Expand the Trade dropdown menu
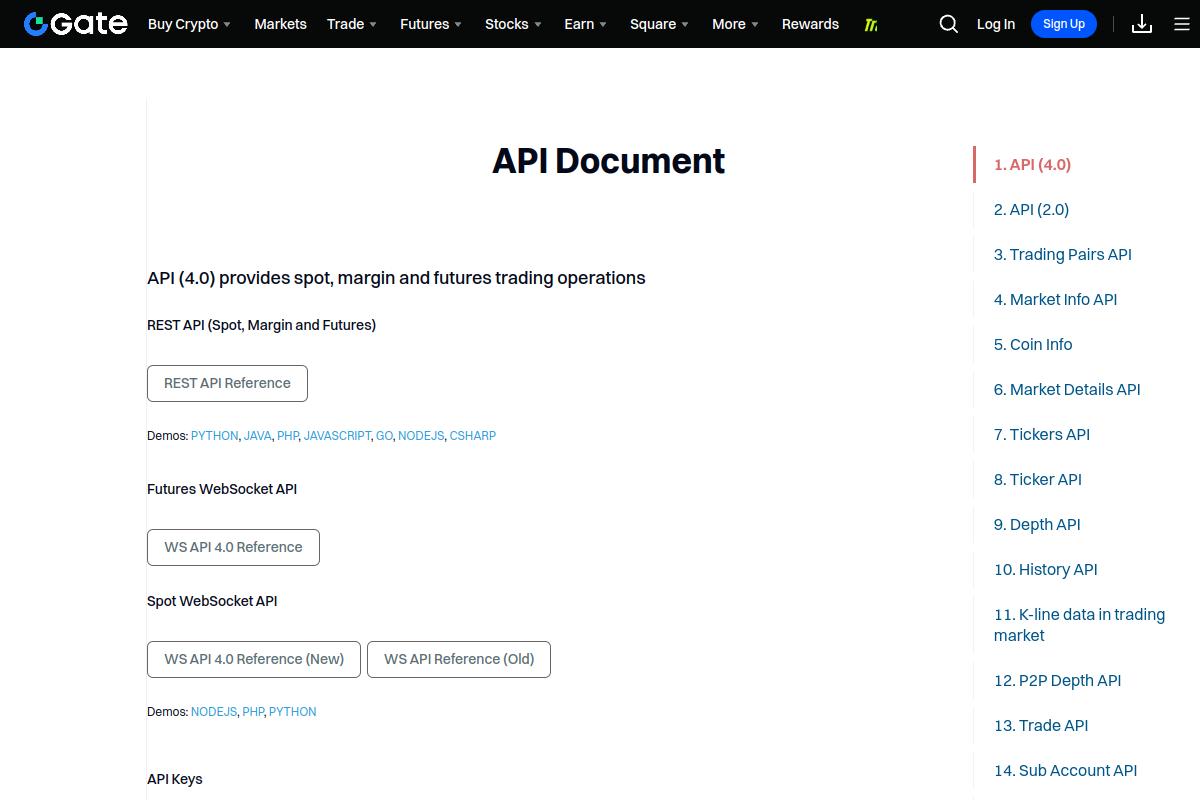The width and height of the screenshot is (1200, 800). coord(352,24)
